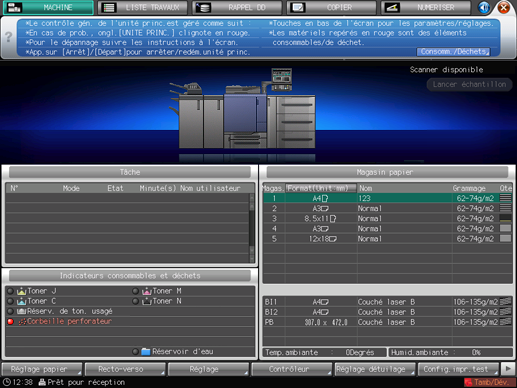Select the Réserv. de ton. usagé indicator
517x388 pixels.
pyautogui.click(x=11, y=311)
